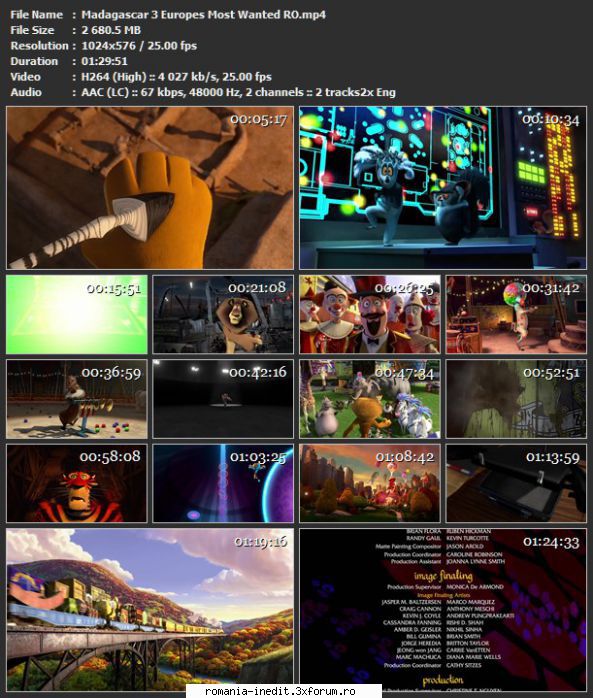Screen dimensions: 593x698
Task: Open the thumbnail timestamped 00:05:17
Action: tap(150, 188)
